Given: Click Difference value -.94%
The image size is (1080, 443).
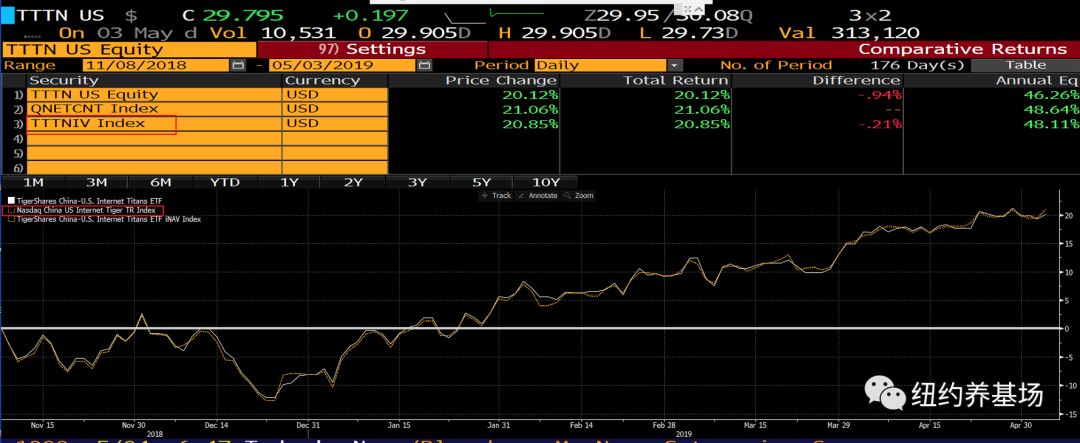Looking at the screenshot, I should point(879,95).
